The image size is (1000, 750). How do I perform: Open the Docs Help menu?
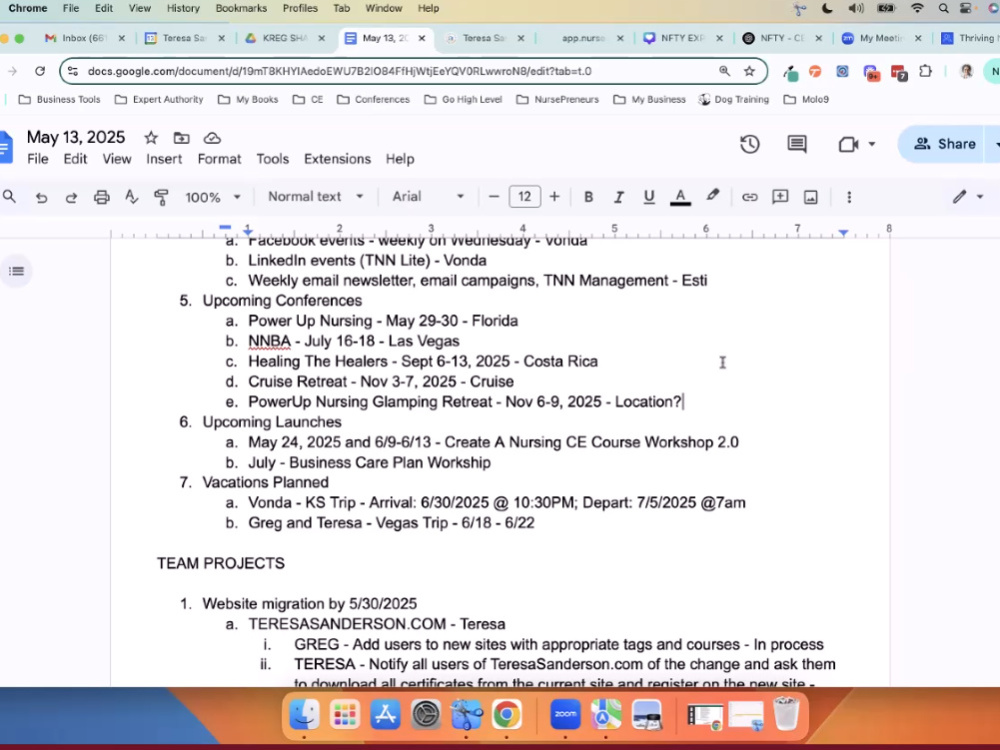(x=400, y=159)
